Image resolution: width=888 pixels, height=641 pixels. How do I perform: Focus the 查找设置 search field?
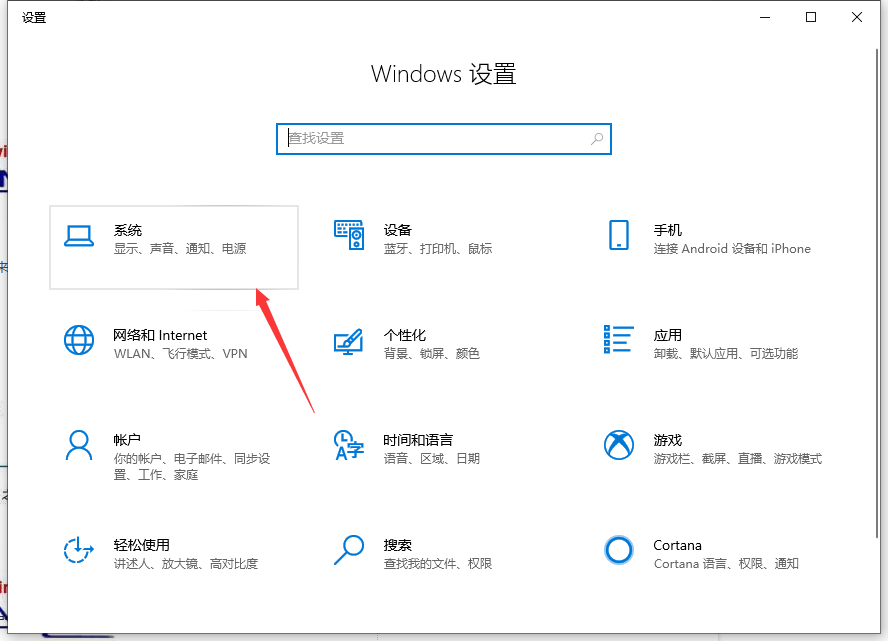[x=430, y=139]
